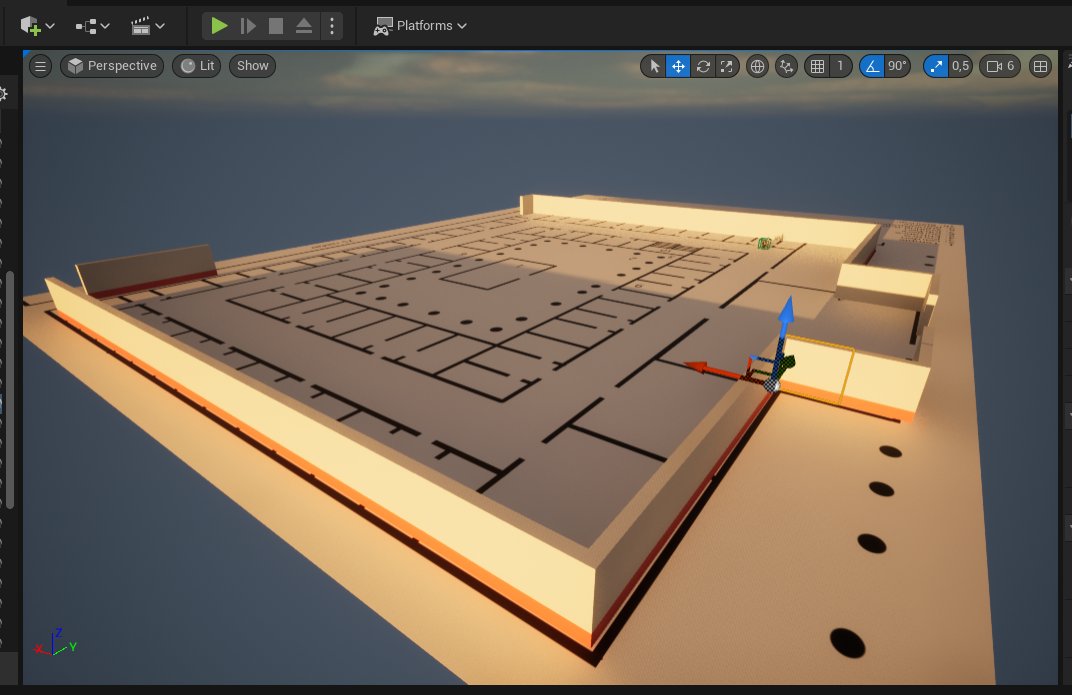This screenshot has height=695, width=1072.
Task: Toggle scale snapping icon
Action: pos(935,66)
